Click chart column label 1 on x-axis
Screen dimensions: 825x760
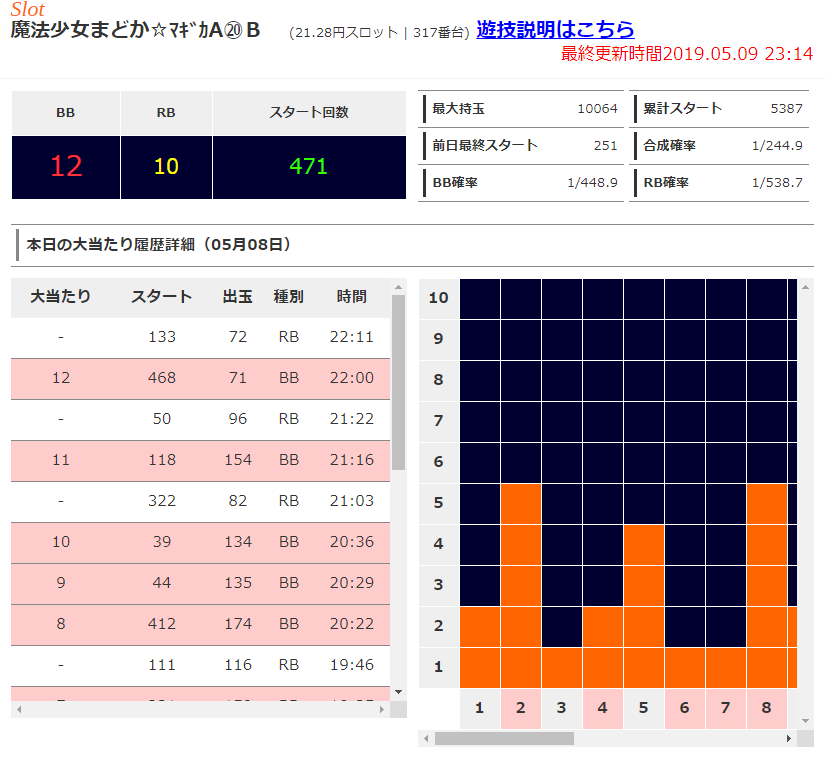tap(479, 708)
